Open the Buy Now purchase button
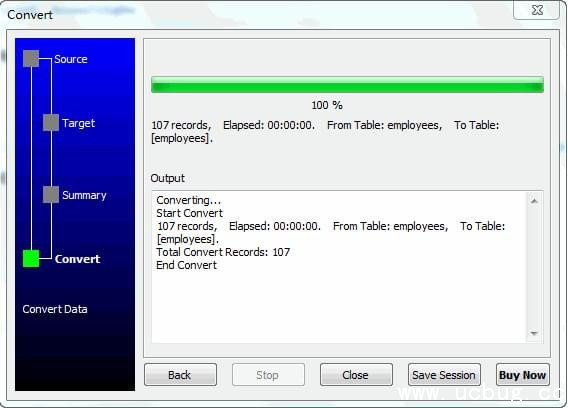 pos(523,375)
